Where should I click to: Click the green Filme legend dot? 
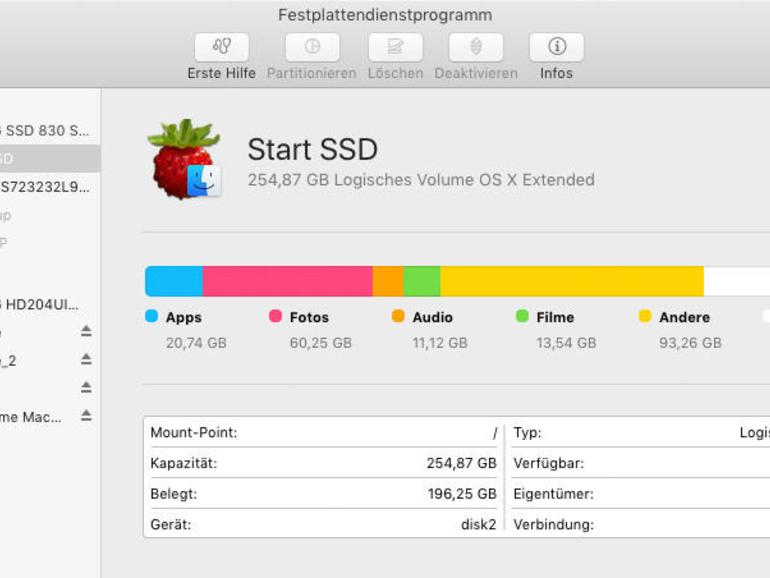tap(522, 316)
